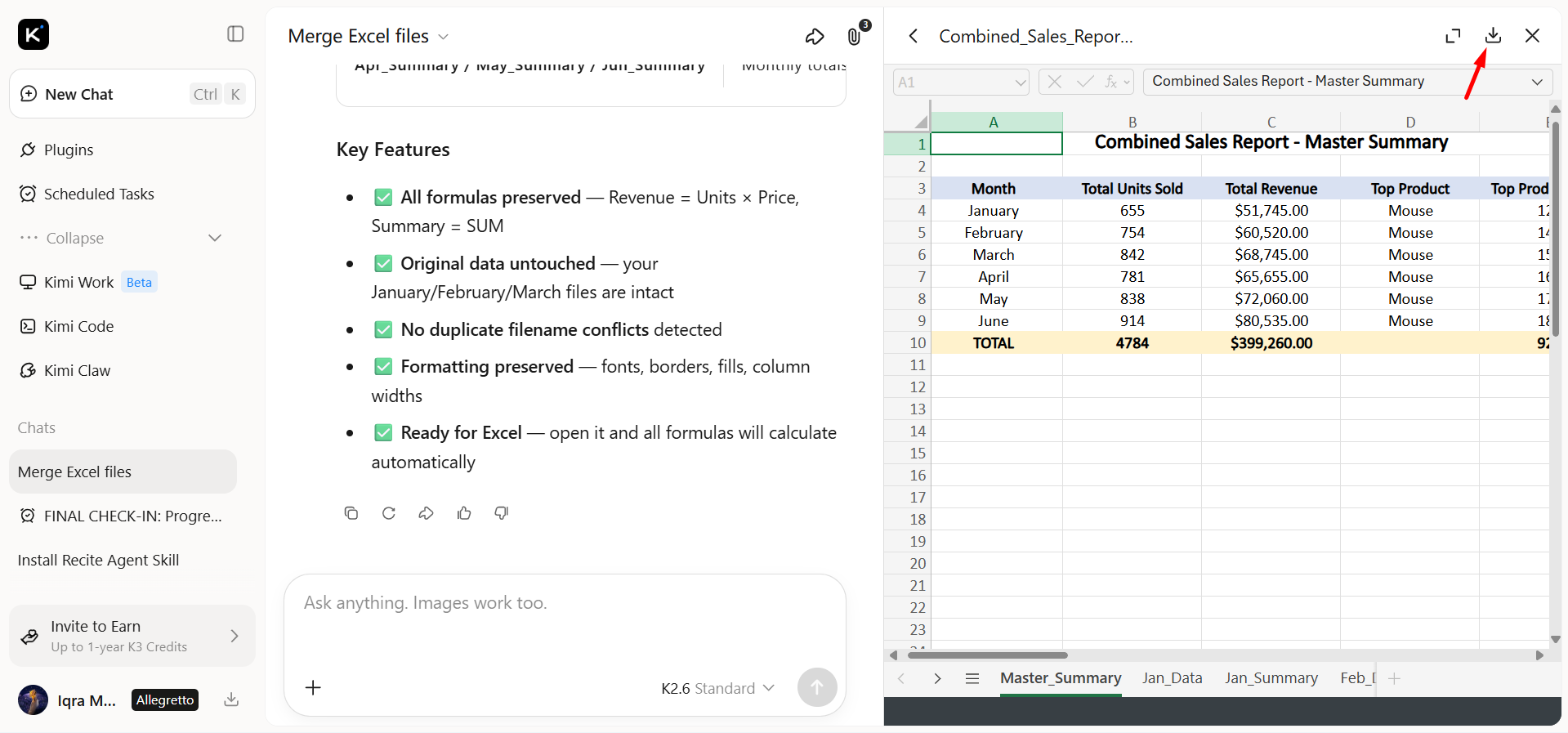Select all cells via corner triangle
The width and height of the screenshot is (1568, 733).
[x=921, y=122]
